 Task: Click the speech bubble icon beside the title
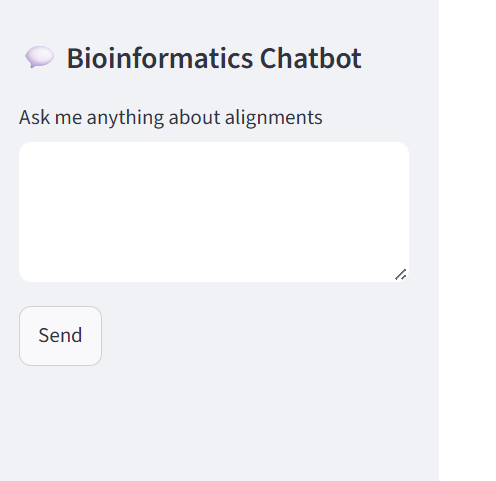click(x=40, y=57)
